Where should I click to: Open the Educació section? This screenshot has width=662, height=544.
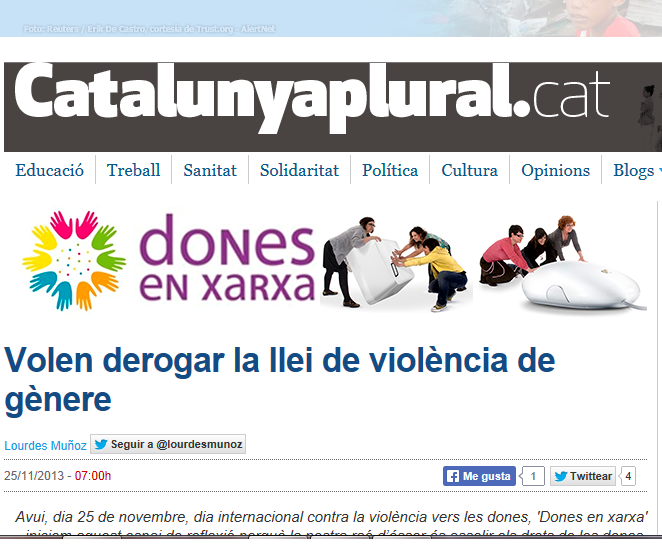click(49, 170)
